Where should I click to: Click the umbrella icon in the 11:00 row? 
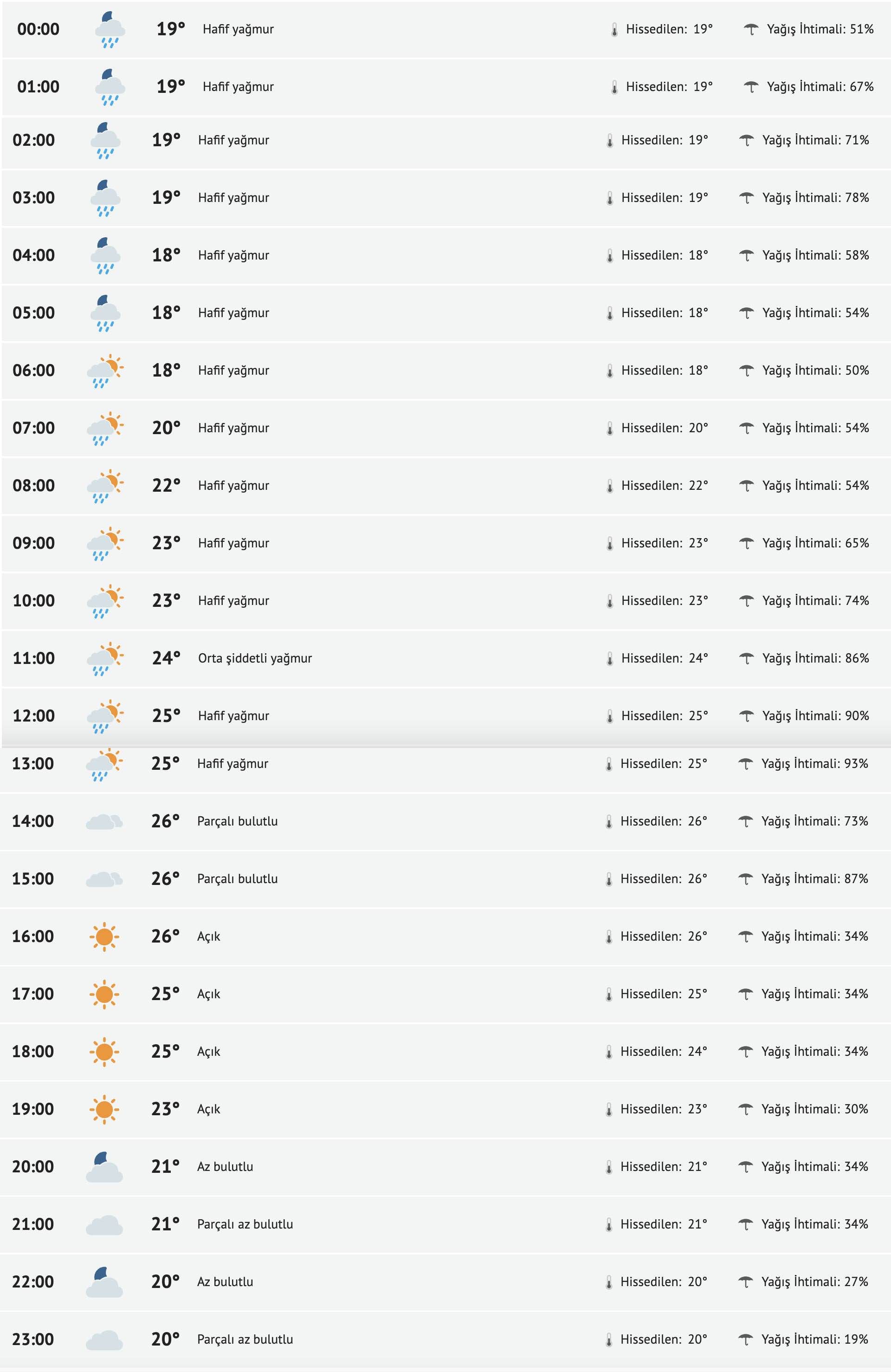point(746,658)
